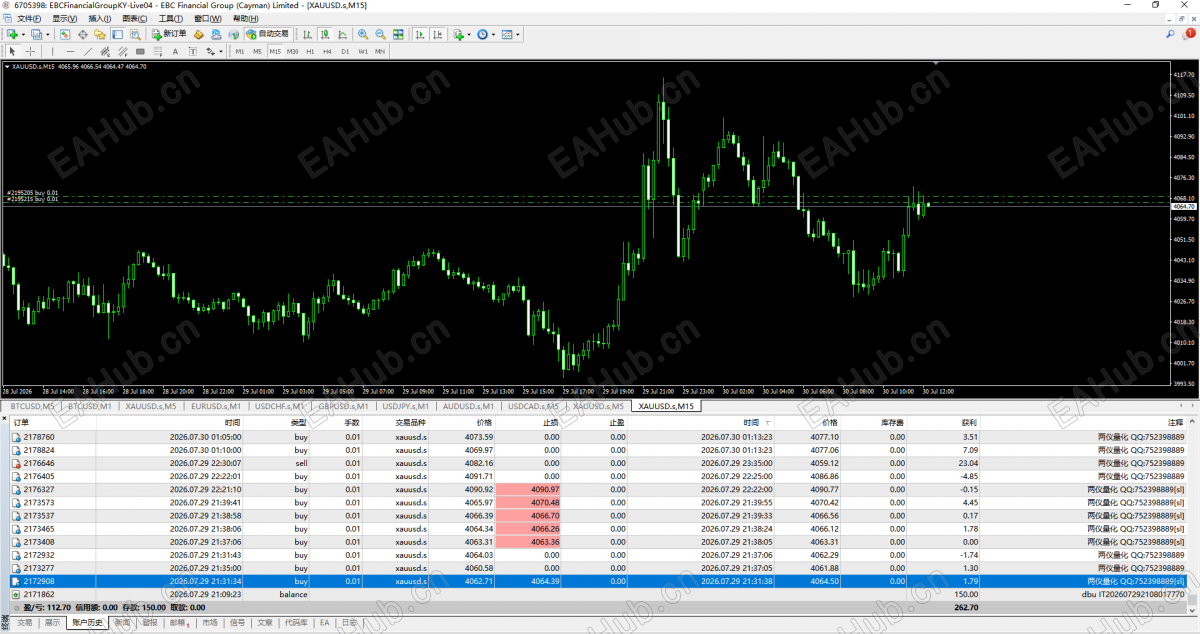Switch to the H1 timeframe
The height and width of the screenshot is (634, 1200).
click(x=310, y=51)
